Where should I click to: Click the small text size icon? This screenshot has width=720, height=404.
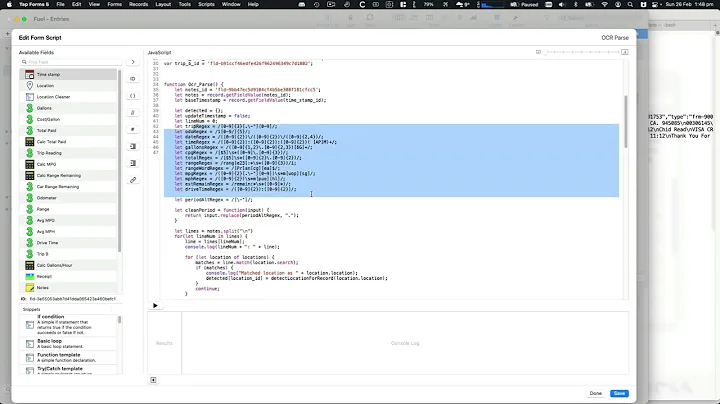(538, 52)
